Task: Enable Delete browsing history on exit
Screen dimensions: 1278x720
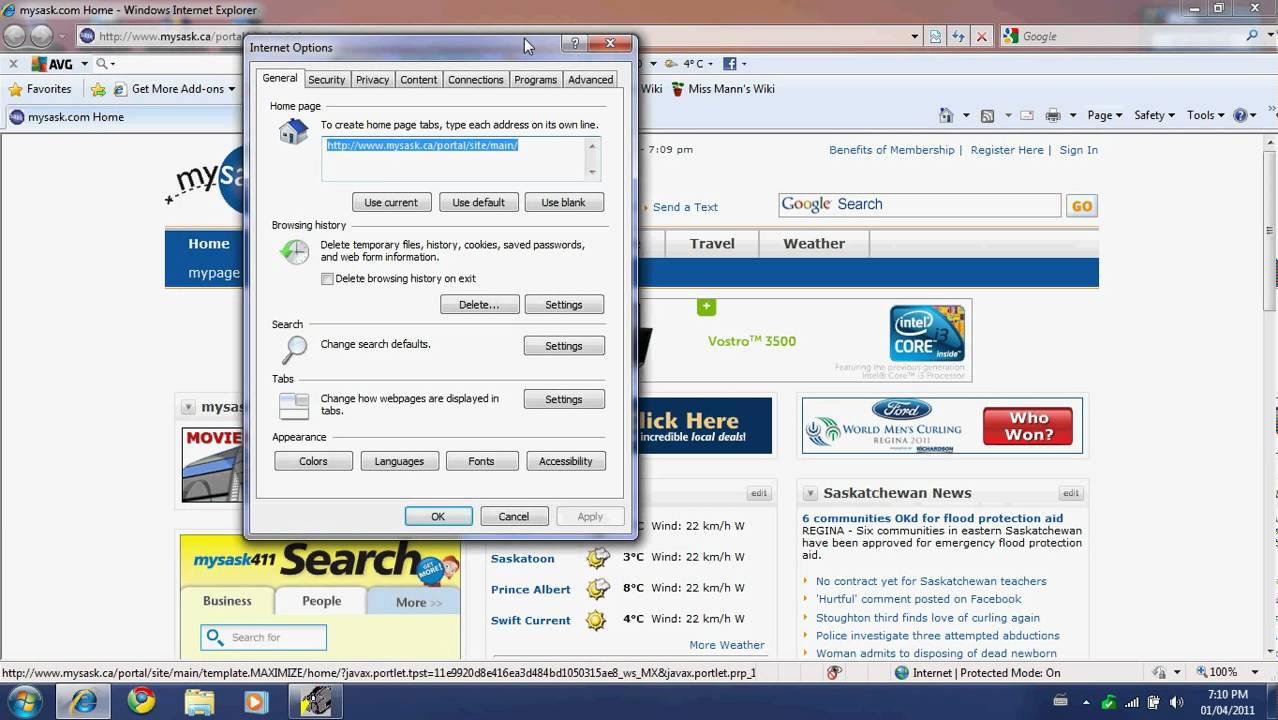Action: pyautogui.click(x=327, y=279)
